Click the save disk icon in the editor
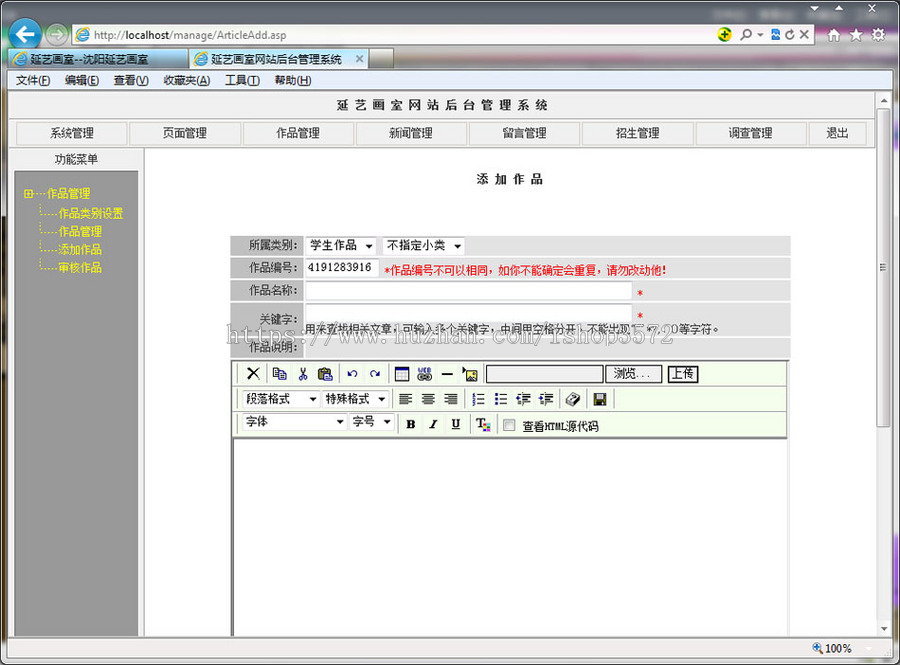Screen dimensions: 900x665 pyautogui.click(x=599, y=398)
